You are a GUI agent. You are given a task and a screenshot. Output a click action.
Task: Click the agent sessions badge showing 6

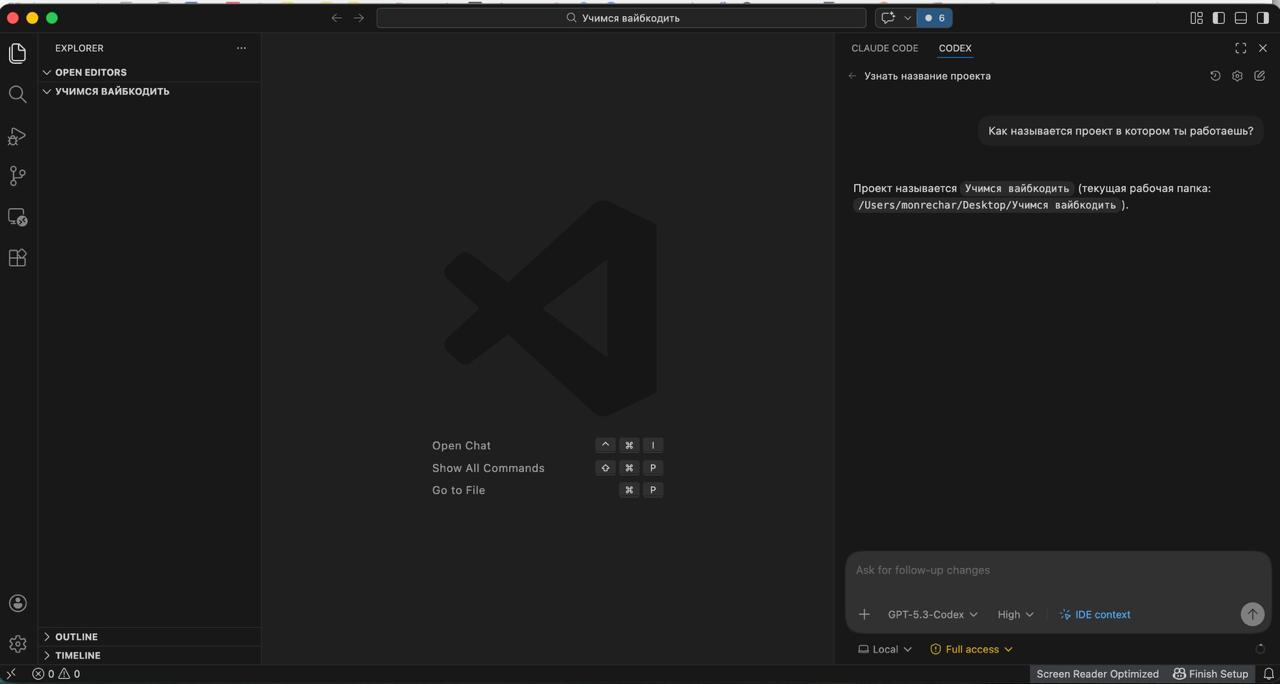pos(935,18)
